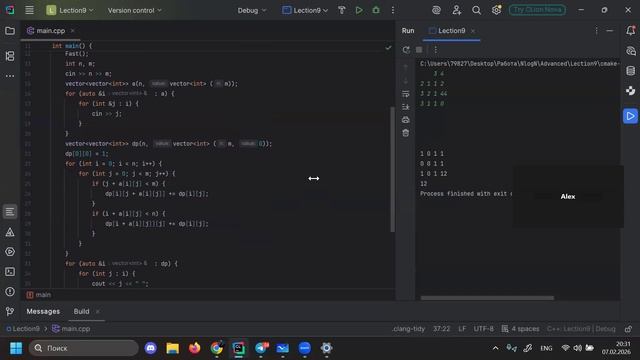Expand the Version control dropdown
This screenshot has height=360, width=640.
click(x=134, y=10)
